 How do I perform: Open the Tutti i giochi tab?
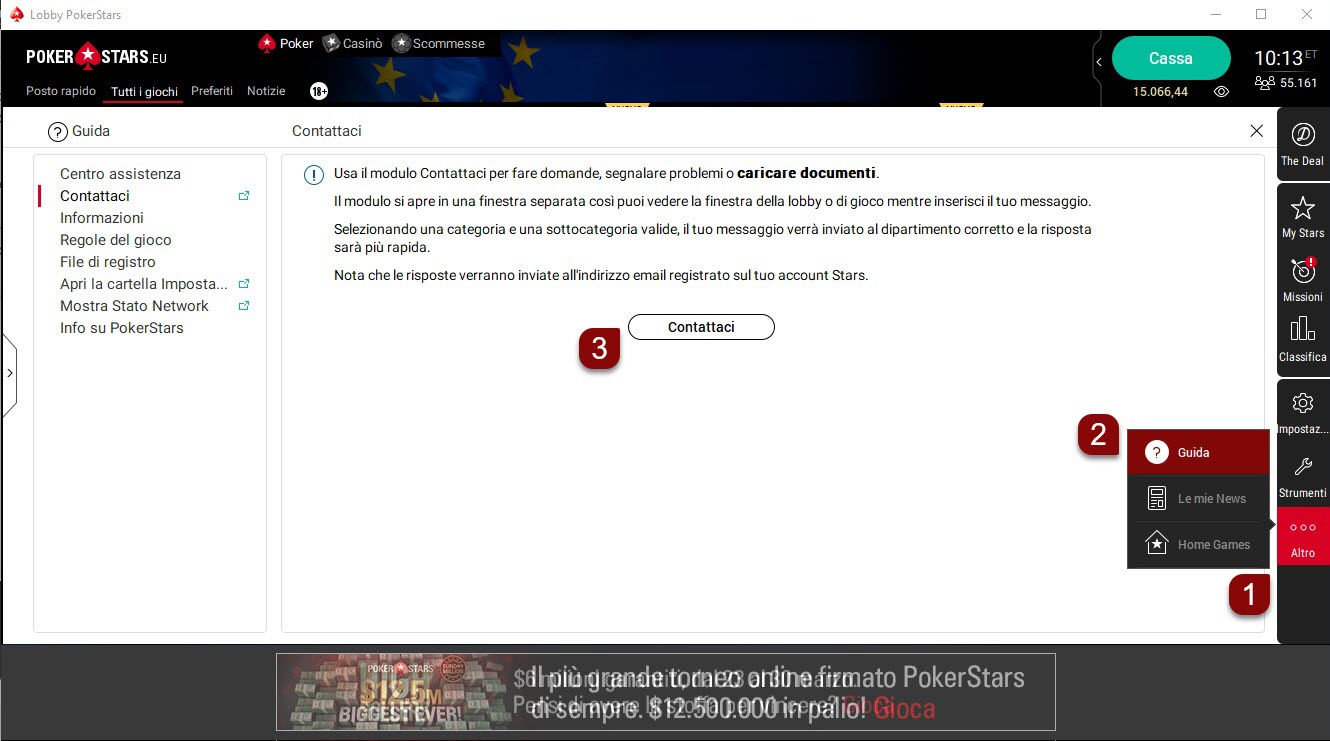(145, 92)
